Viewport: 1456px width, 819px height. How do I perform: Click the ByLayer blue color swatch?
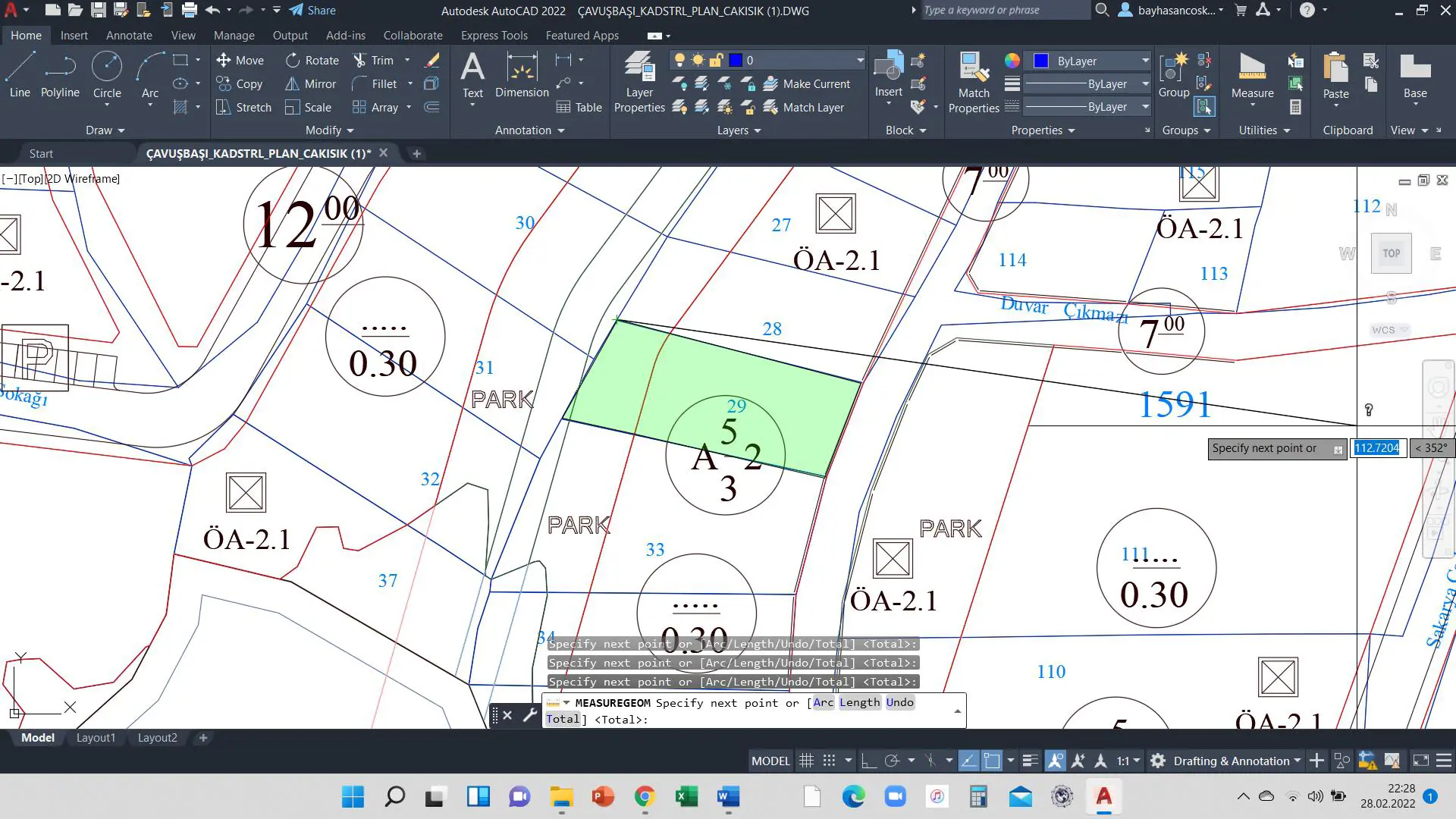point(1041,61)
